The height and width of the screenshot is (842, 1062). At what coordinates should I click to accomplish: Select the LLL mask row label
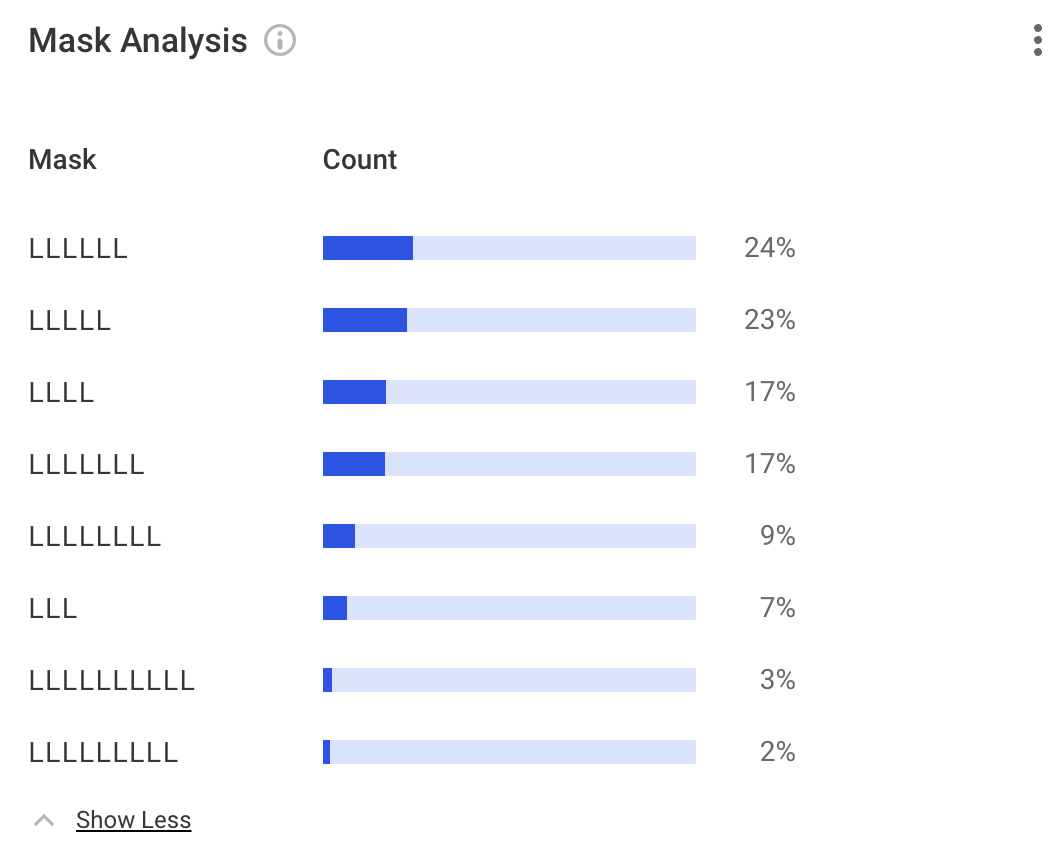point(53,608)
